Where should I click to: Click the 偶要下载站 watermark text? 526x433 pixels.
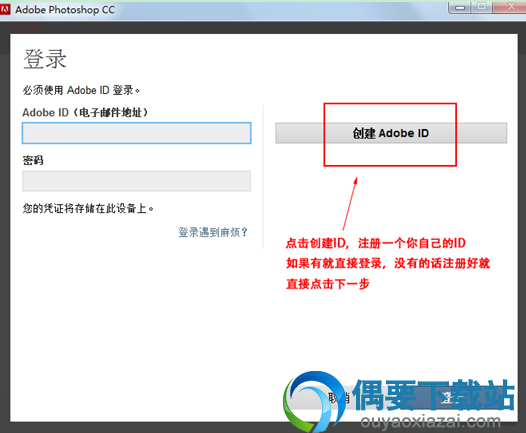(x=434, y=395)
